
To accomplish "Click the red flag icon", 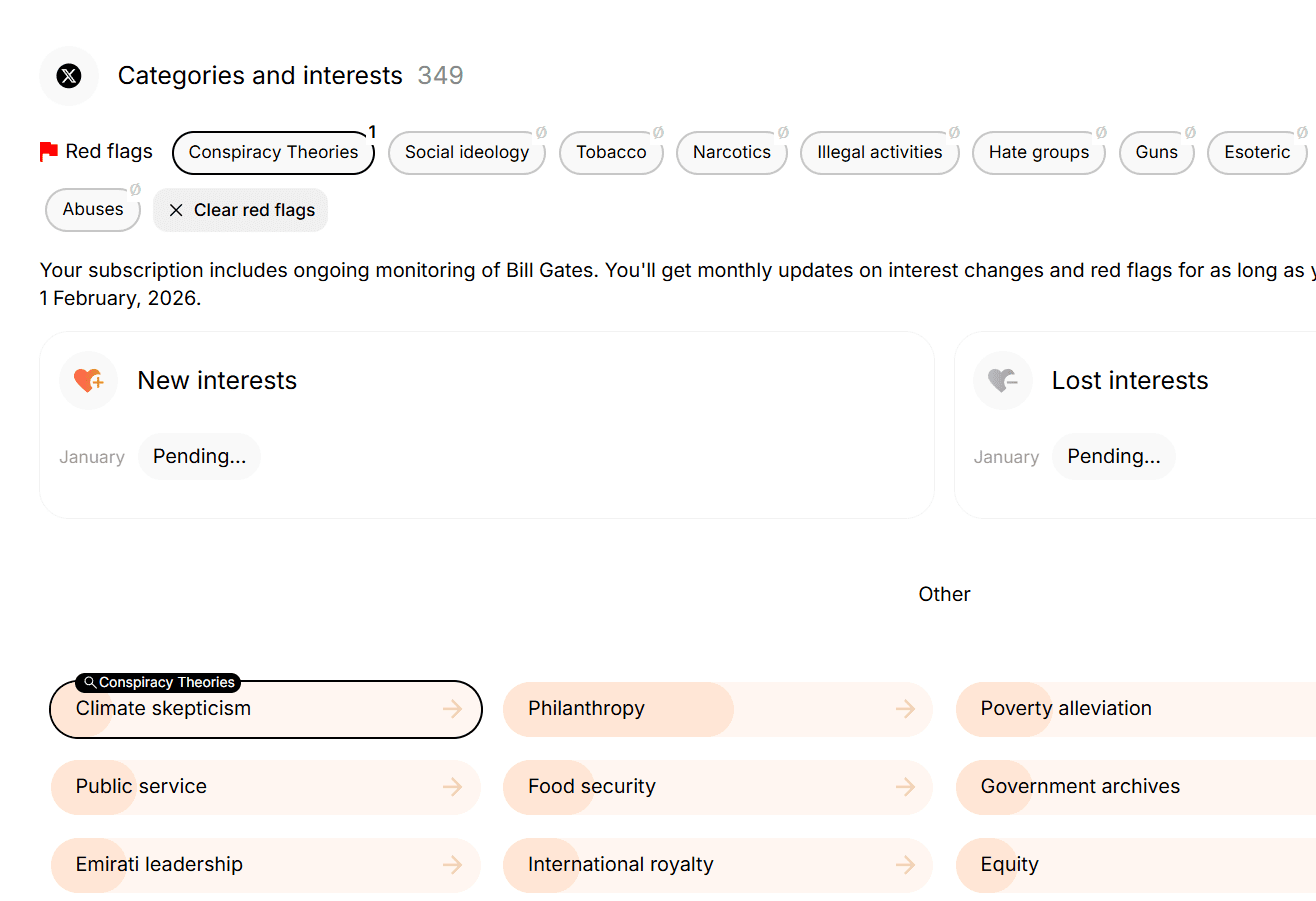I will pyautogui.click(x=48, y=152).
